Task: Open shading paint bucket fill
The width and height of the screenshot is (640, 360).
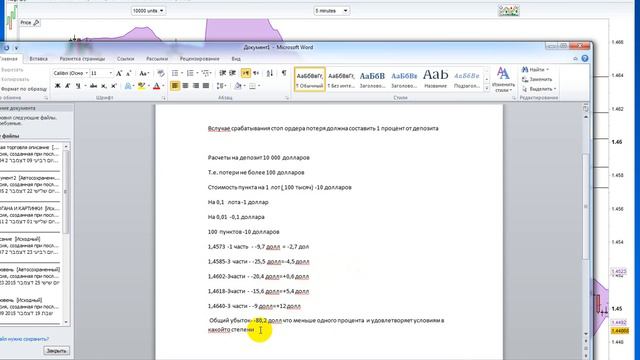Action: [x=238, y=86]
